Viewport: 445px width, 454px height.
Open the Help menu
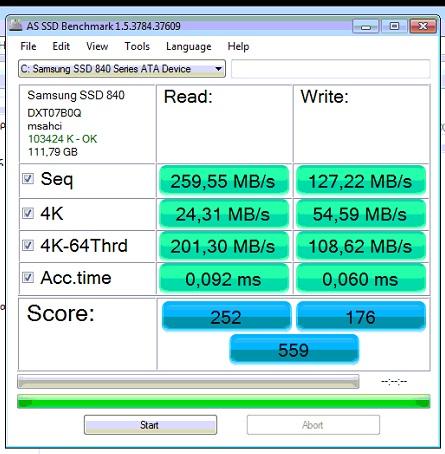click(238, 46)
